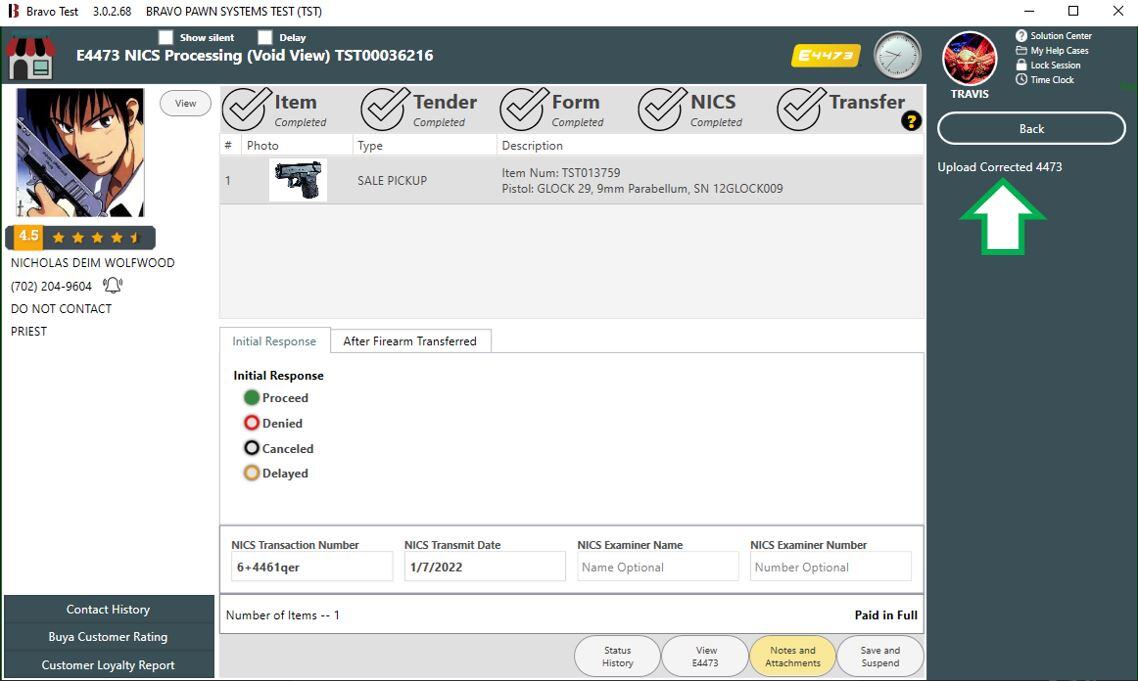Click the store home icon
The height and width of the screenshot is (681, 1138).
point(30,57)
